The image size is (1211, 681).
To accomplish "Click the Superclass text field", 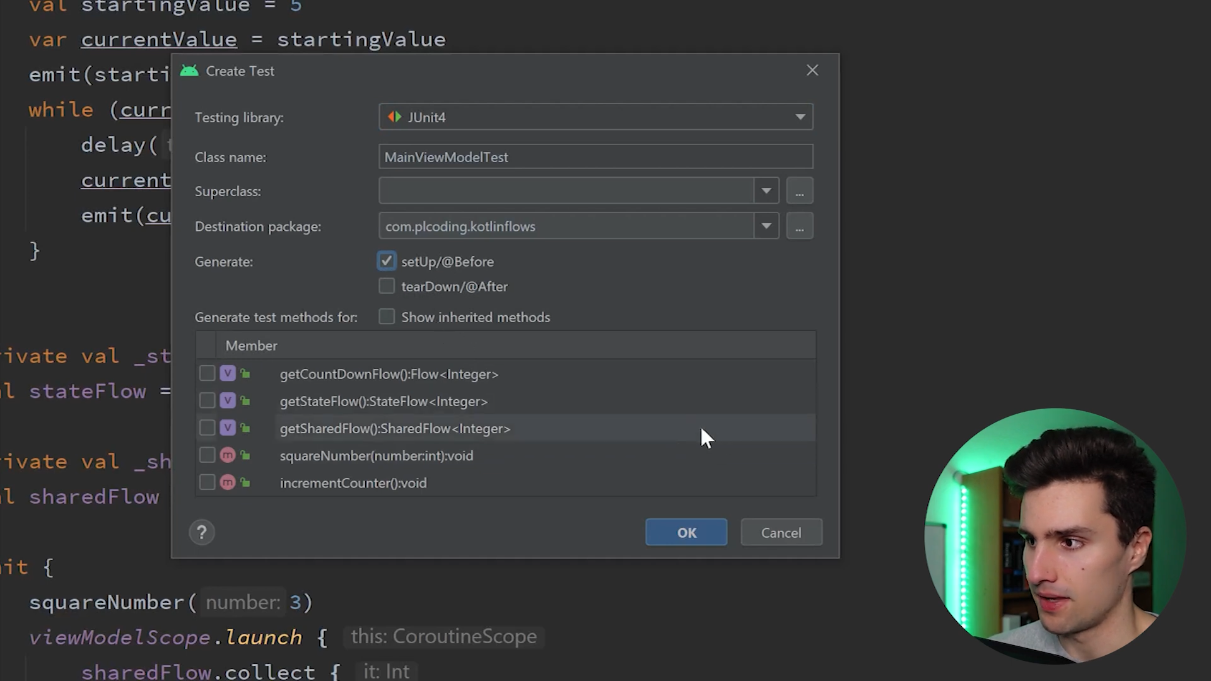I will (566, 191).
